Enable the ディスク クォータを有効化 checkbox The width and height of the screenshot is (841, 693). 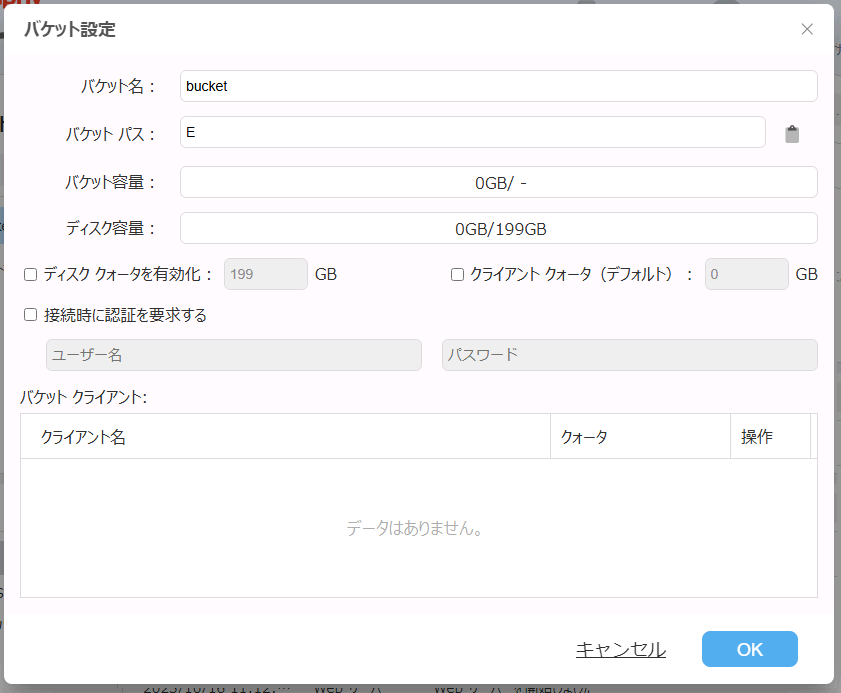(31, 274)
